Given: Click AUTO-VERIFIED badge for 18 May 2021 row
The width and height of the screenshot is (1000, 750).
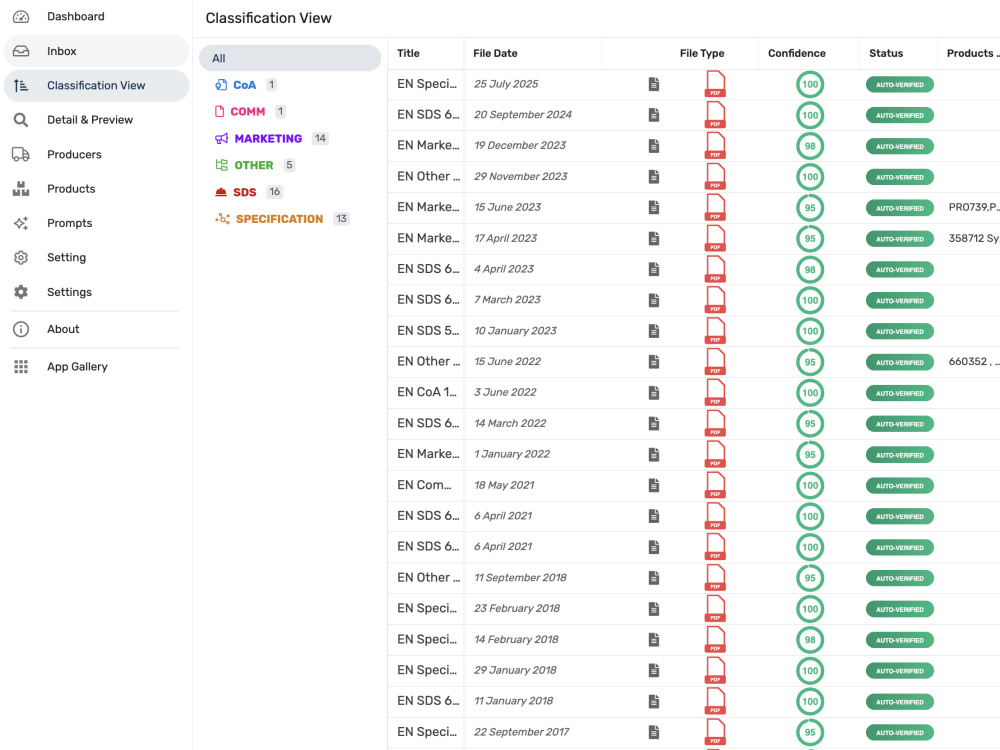Looking at the screenshot, I should (899, 486).
